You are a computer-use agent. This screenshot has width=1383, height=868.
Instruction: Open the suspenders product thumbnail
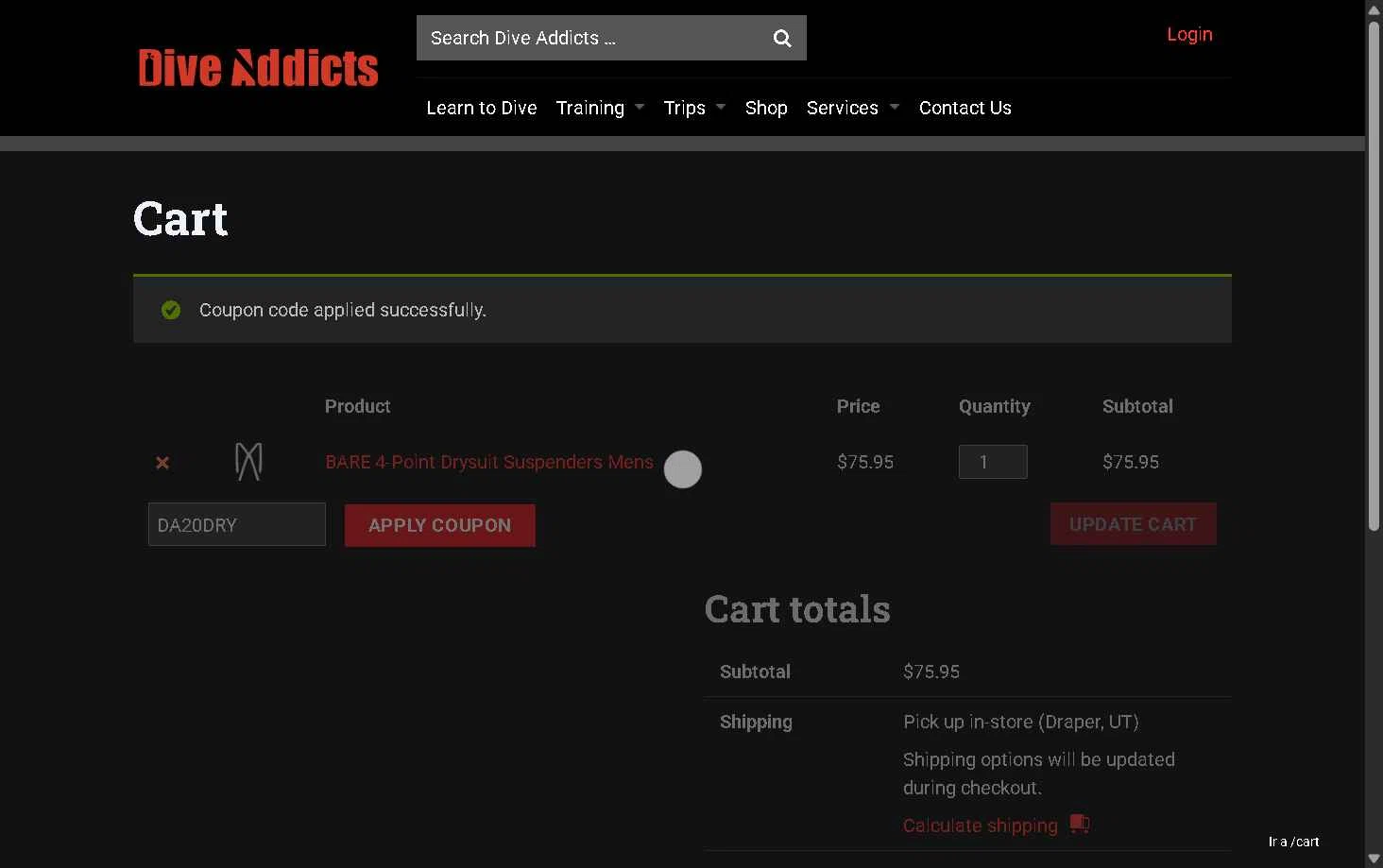click(248, 462)
